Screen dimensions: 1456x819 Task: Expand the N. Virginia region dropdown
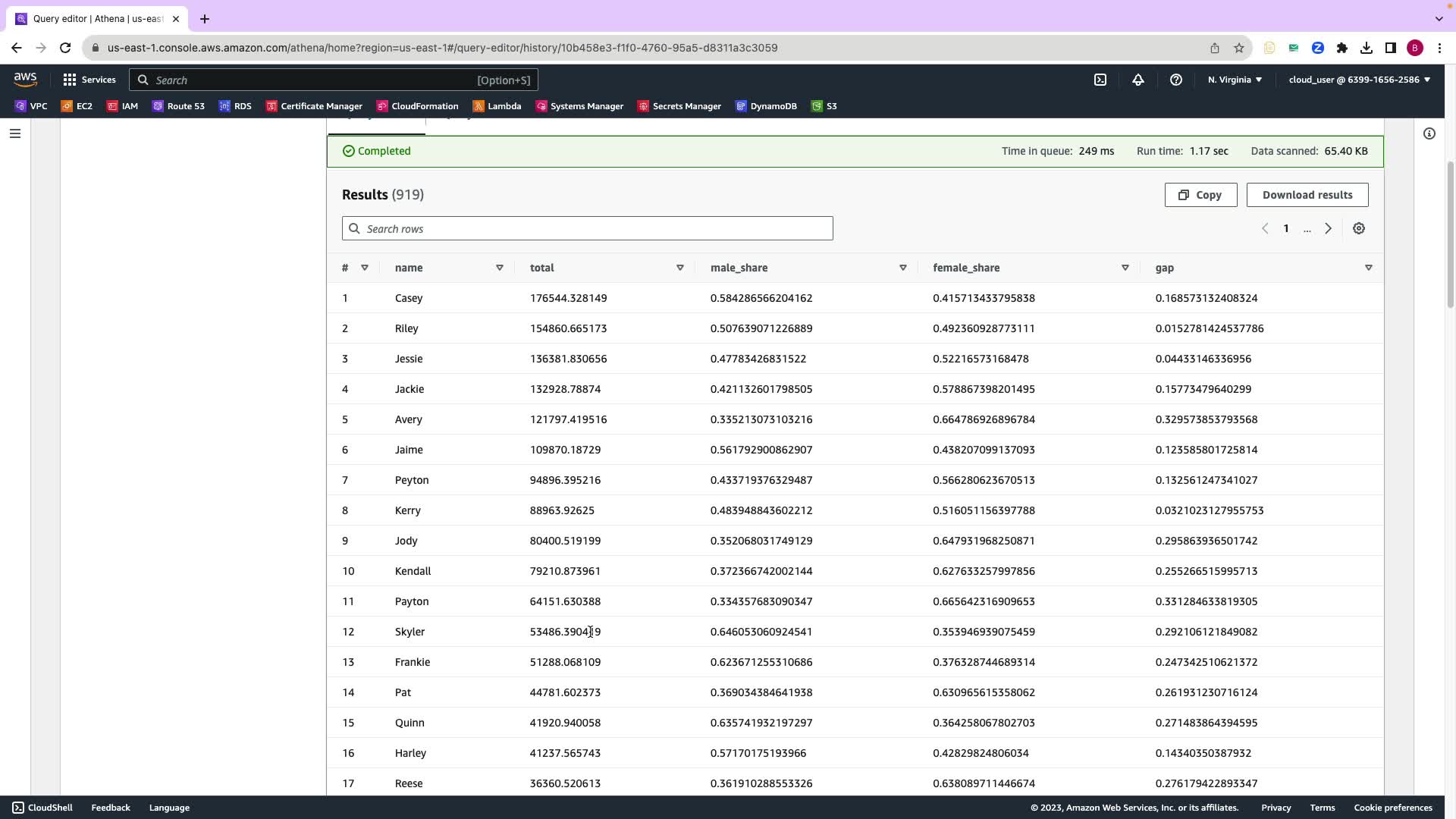click(x=1235, y=80)
